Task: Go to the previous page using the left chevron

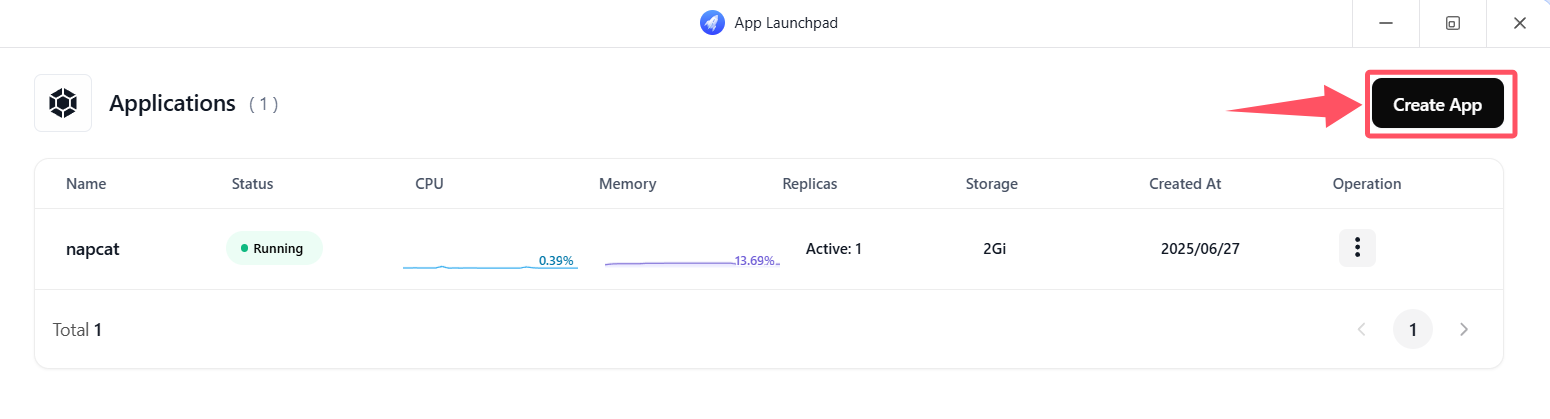Action: click(1361, 329)
